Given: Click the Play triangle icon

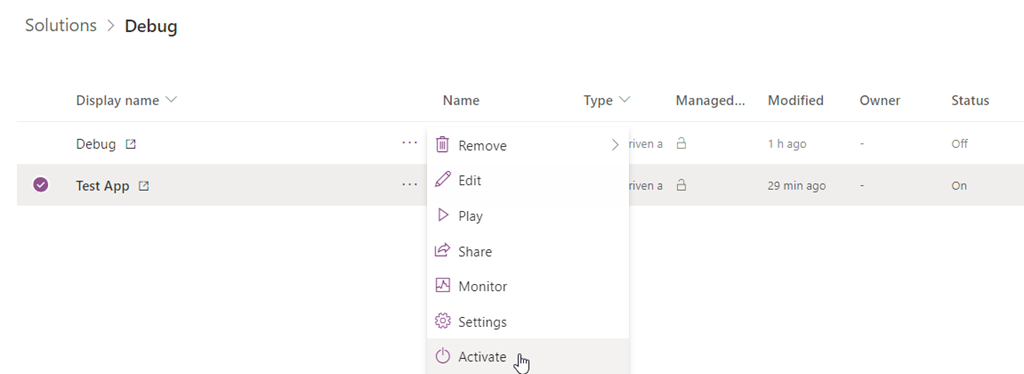Looking at the screenshot, I should pyautogui.click(x=443, y=215).
